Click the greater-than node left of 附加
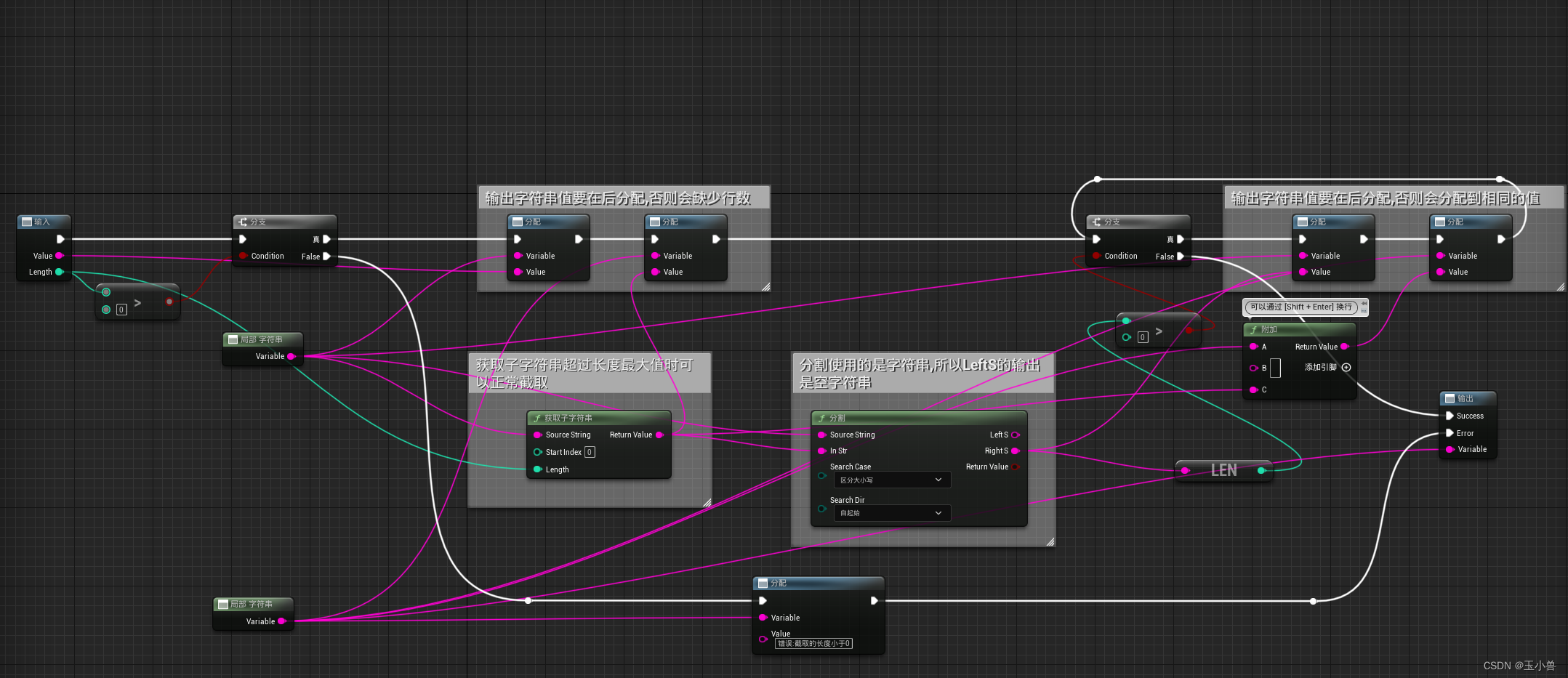Image resolution: width=1568 pixels, height=678 pixels. 1159,329
